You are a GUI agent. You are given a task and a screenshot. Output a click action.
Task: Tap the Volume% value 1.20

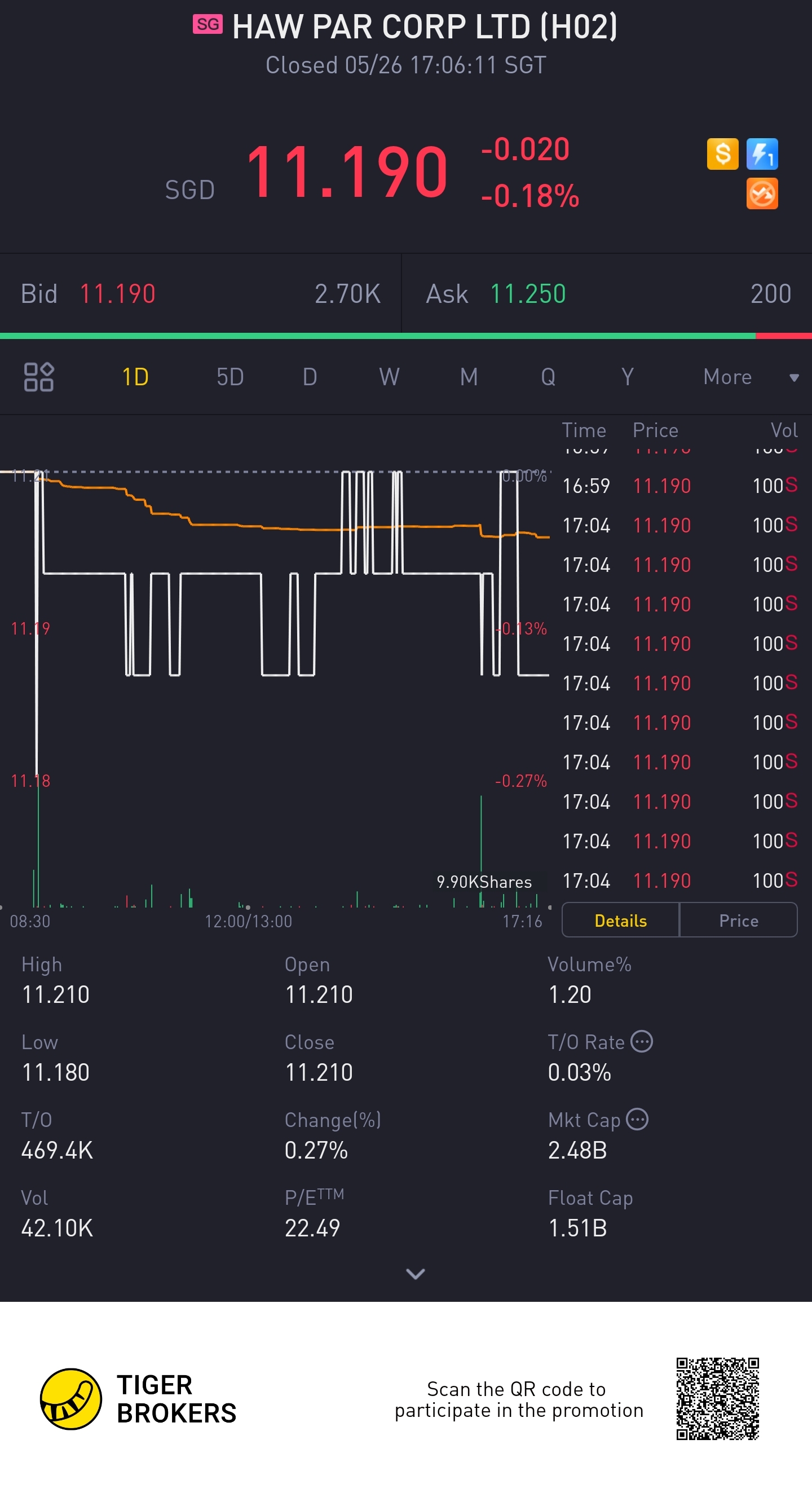click(x=570, y=994)
